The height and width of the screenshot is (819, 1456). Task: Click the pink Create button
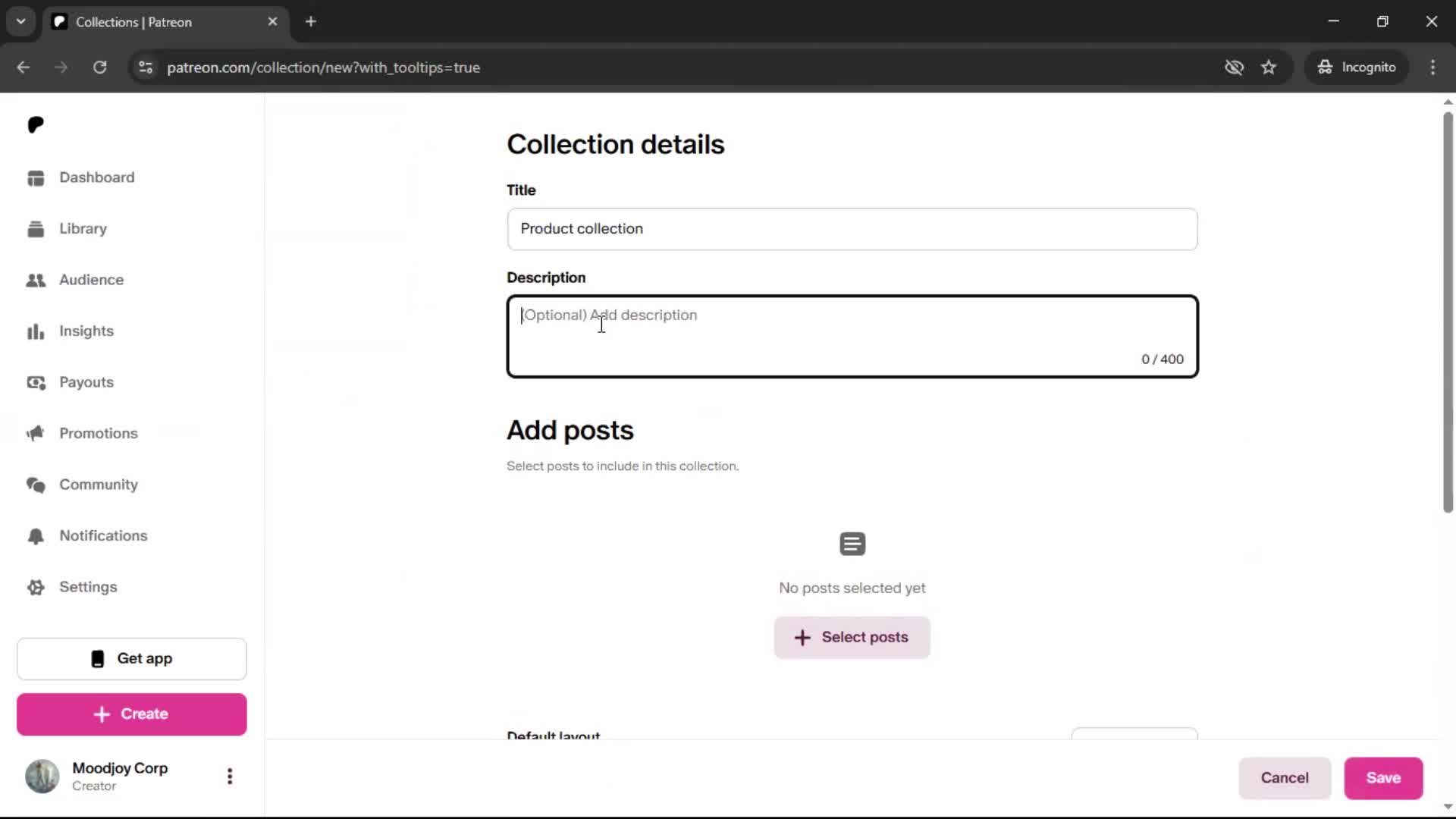click(x=132, y=714)
